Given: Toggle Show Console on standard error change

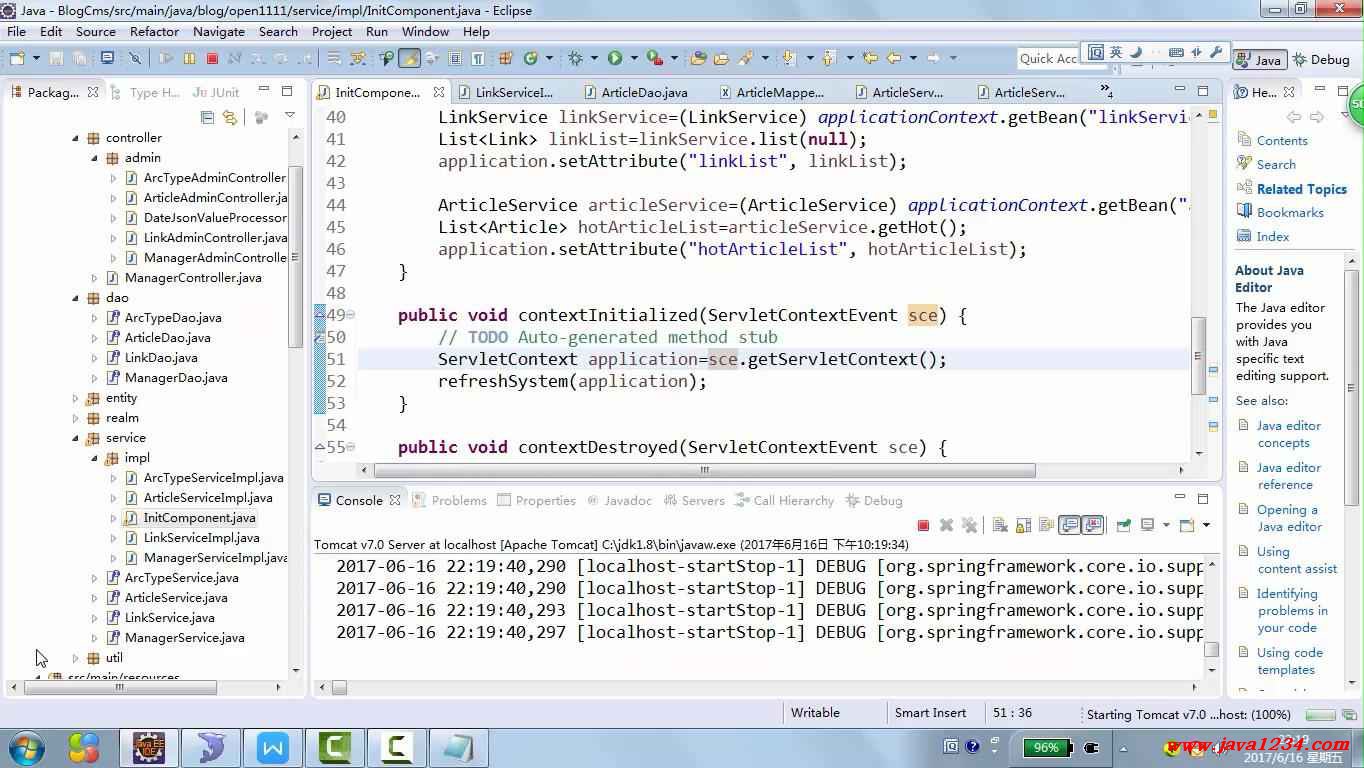Looking at the screenshot, I should 1092,525.
